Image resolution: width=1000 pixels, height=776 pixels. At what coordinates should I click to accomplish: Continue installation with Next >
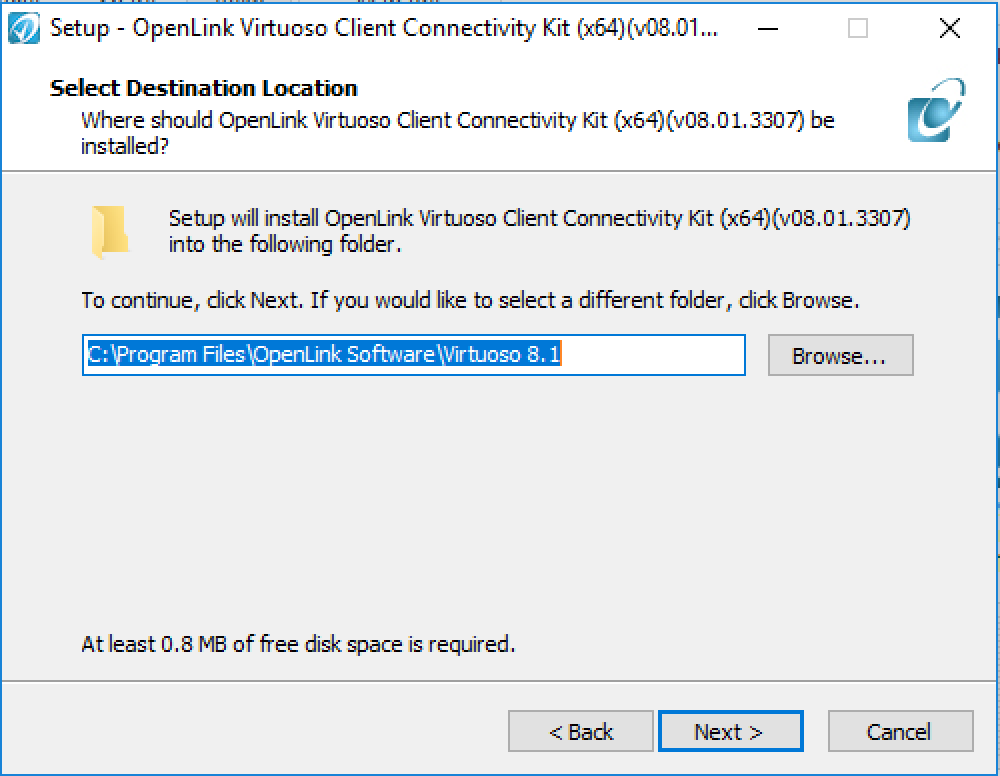click(x=730, y=731)
